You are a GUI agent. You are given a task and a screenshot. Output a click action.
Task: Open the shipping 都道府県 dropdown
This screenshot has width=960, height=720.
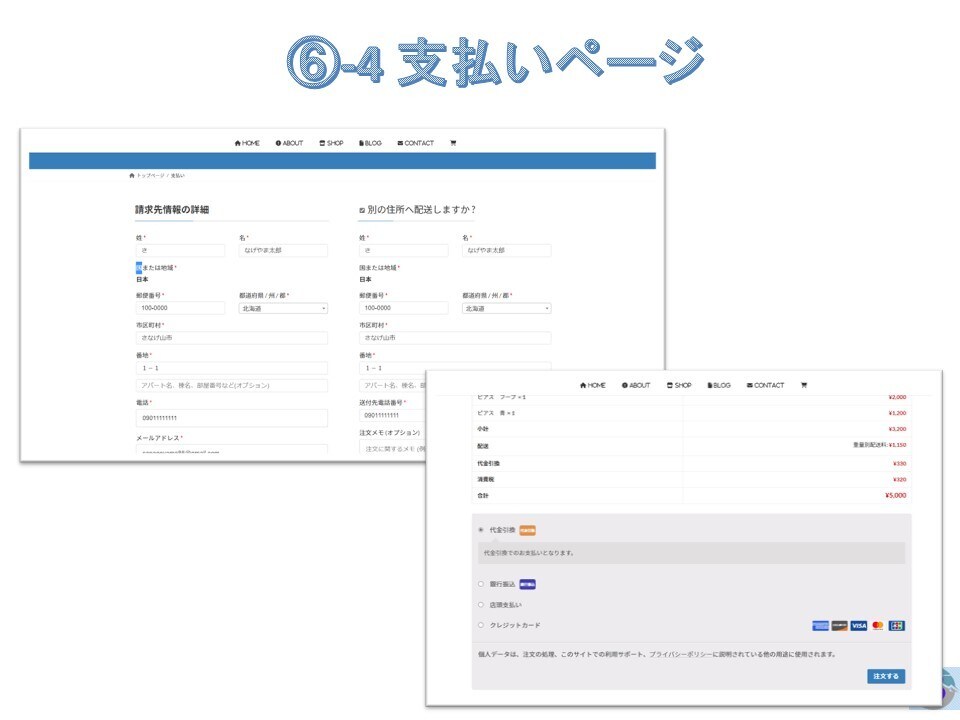click(x=507, y=309)
